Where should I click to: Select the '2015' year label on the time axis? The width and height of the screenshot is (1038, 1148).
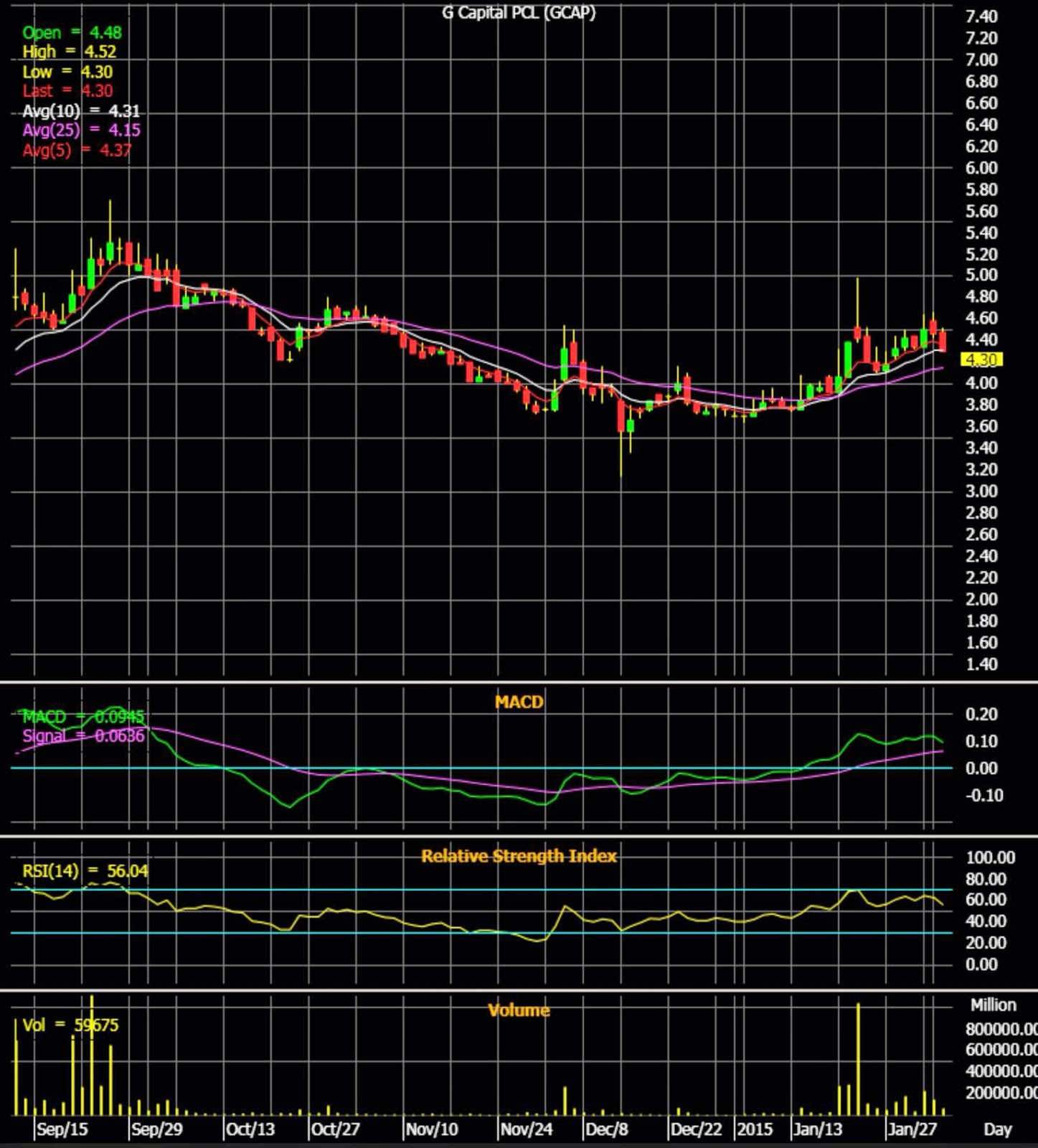755,1129
